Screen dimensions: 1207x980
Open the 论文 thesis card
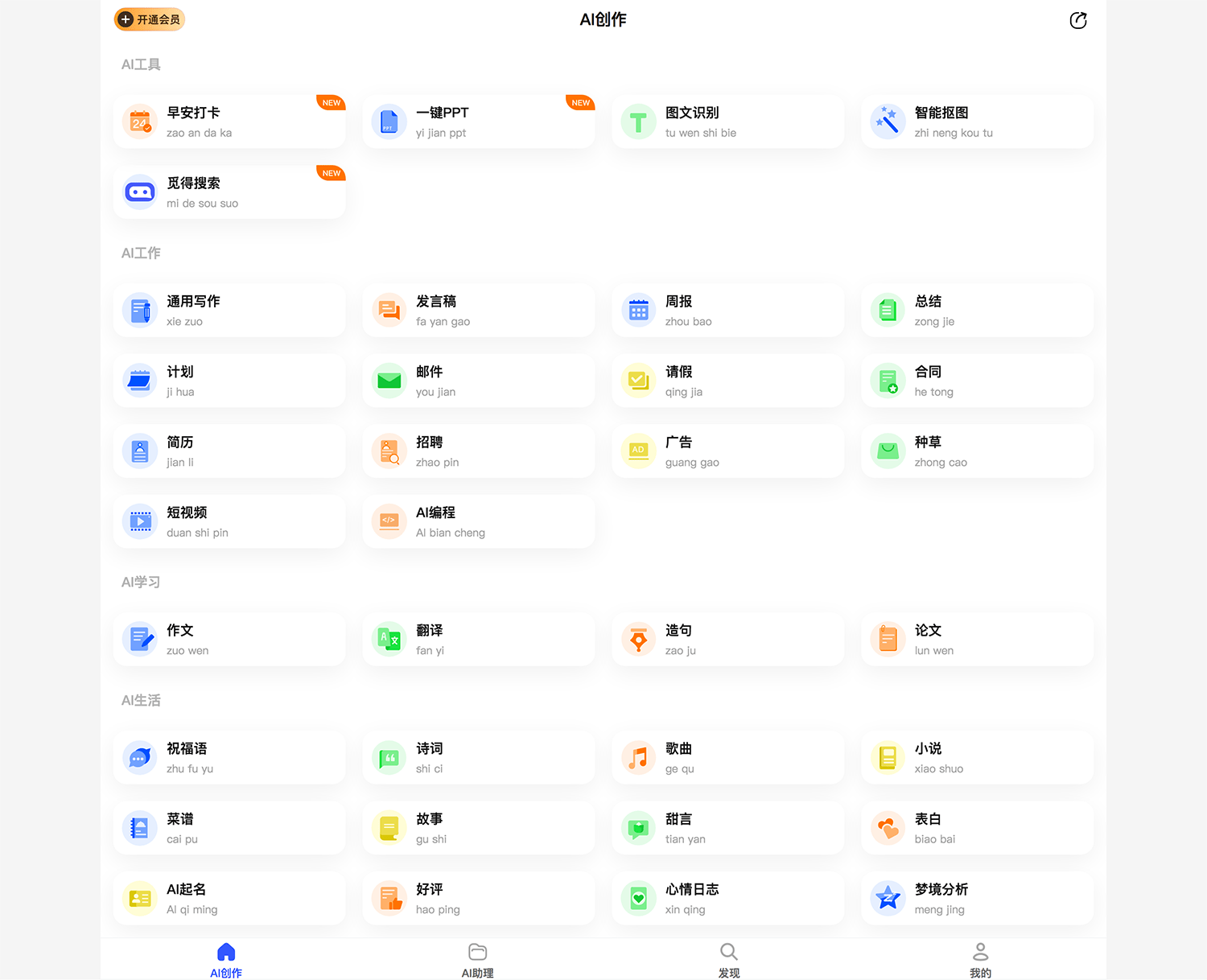coord(977,640)
